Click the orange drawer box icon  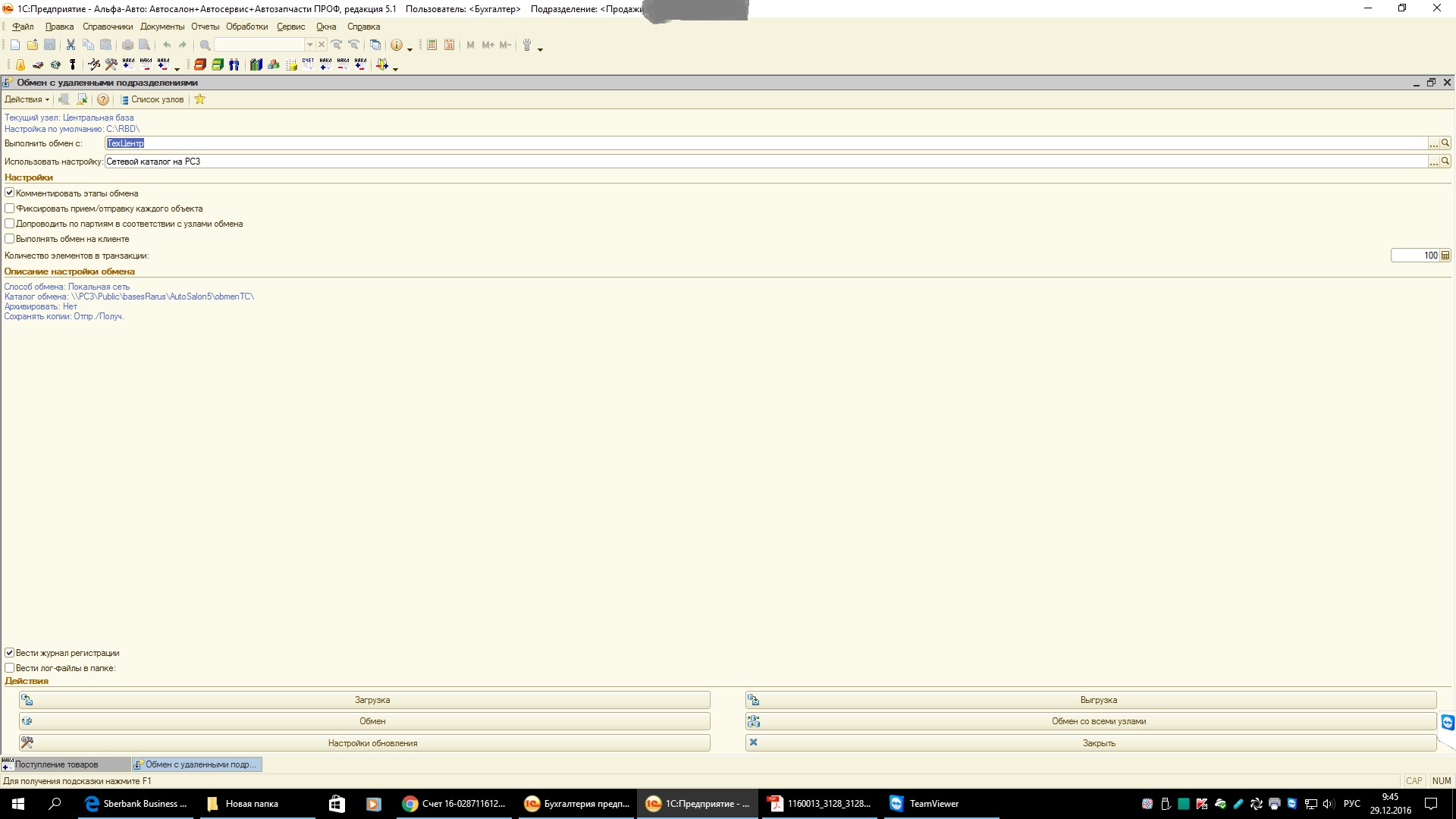tap(200, 65)
